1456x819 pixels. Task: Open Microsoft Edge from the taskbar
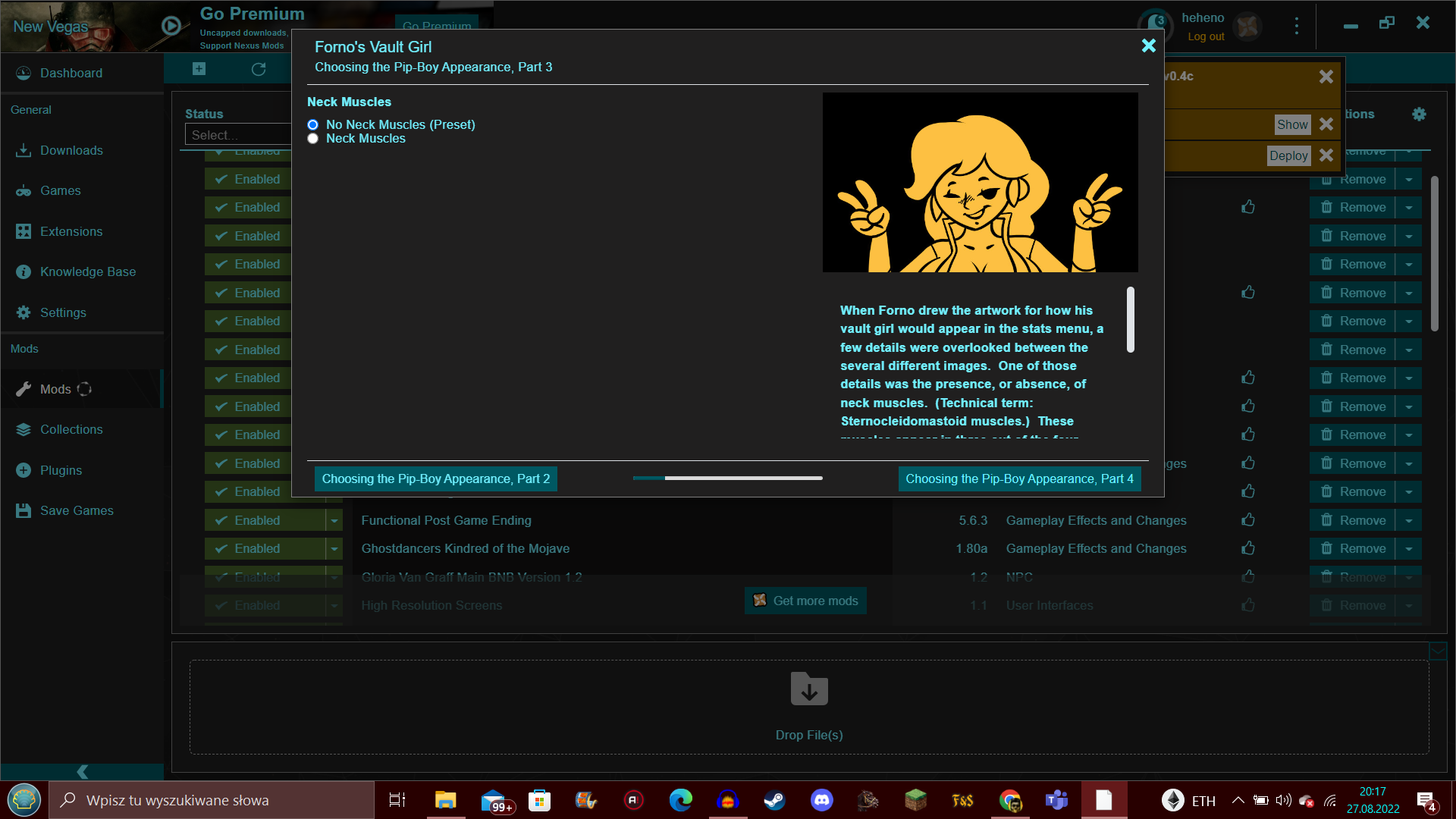coord(680,800)
